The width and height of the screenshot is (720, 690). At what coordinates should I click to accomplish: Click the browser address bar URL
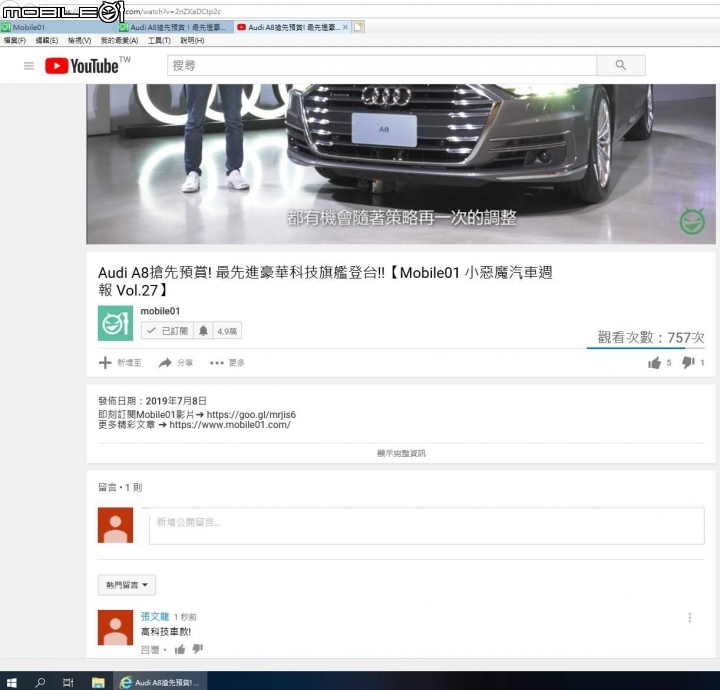pyautogui.click(x=173, y=11)
